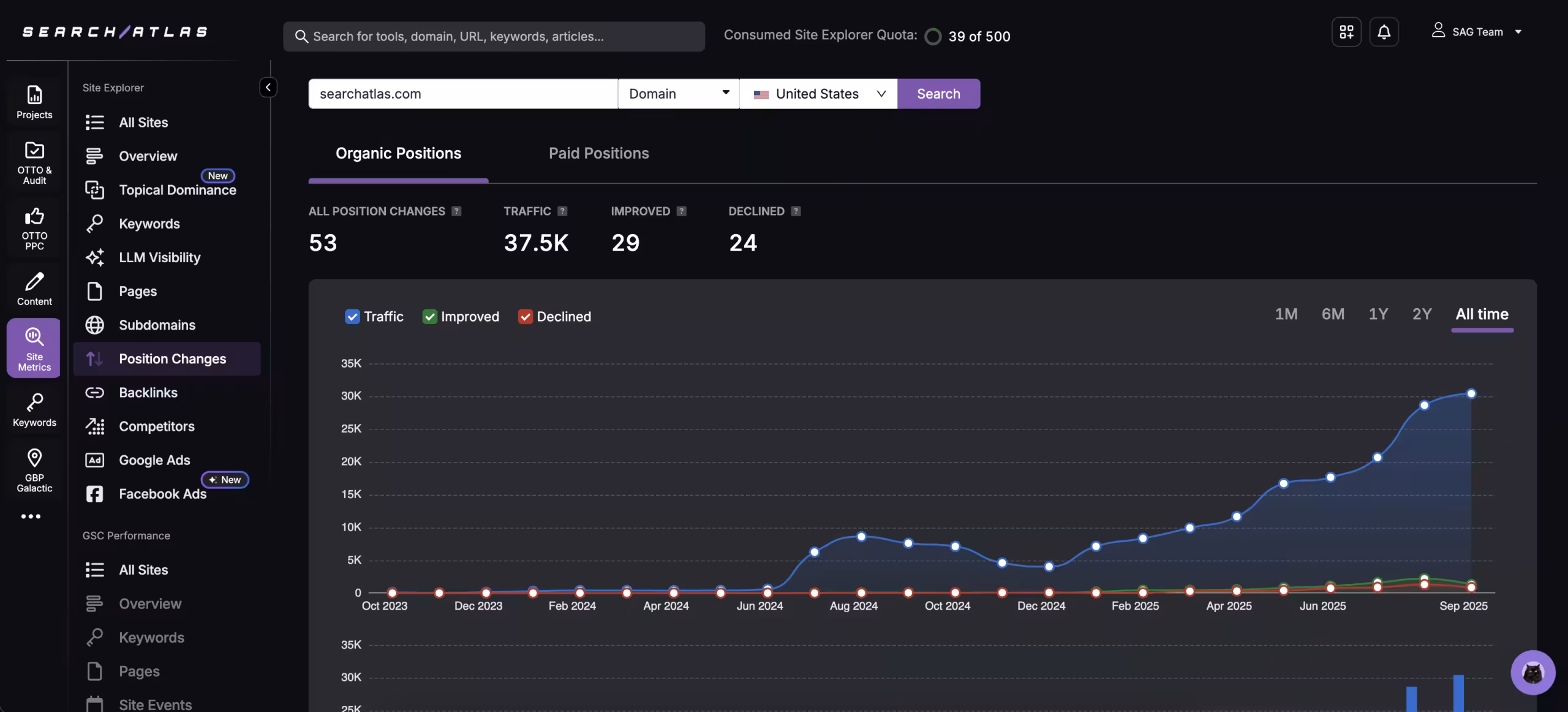Open the OTTO PPC thumbs-up icon

[x=34, y=216]
